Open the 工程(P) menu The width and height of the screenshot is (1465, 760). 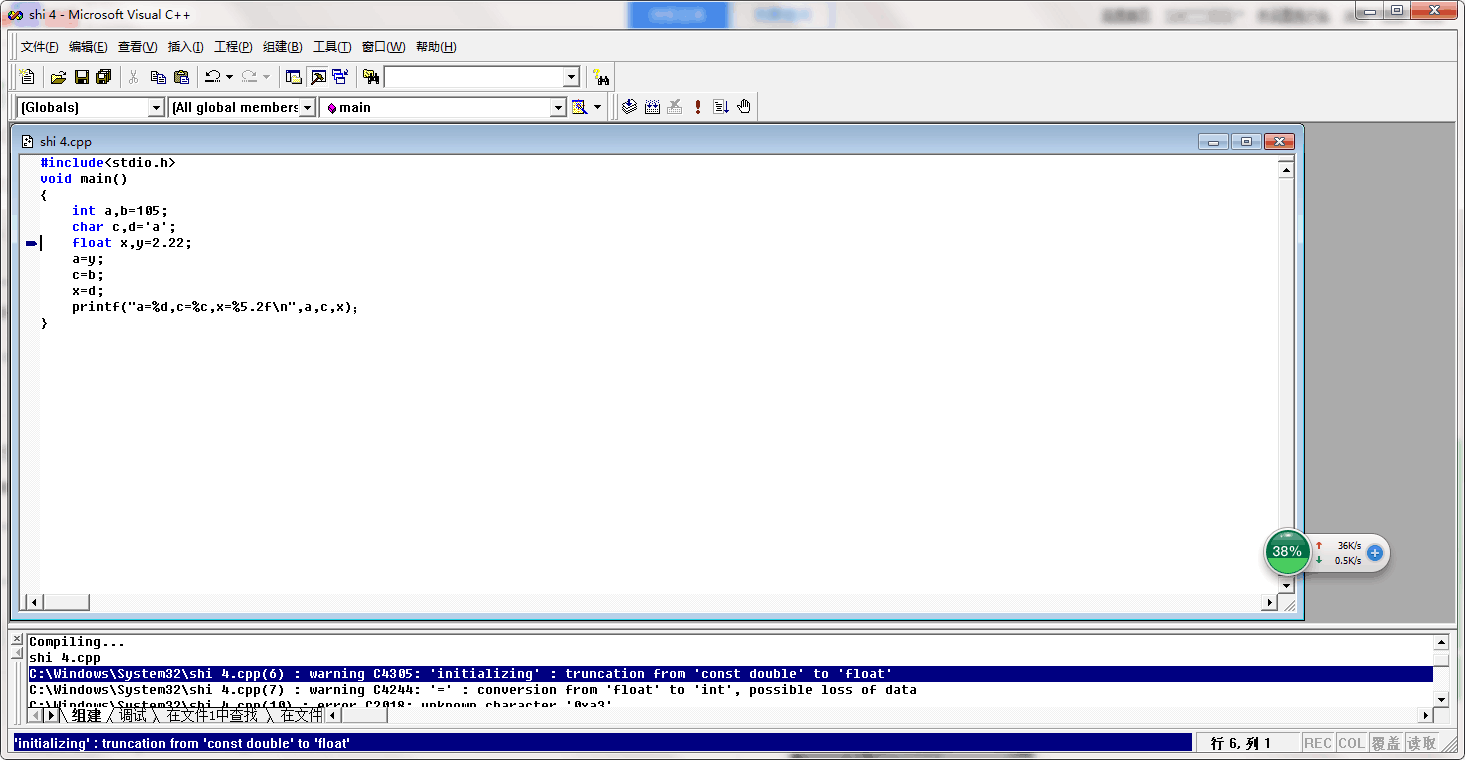tap(233, 47)
